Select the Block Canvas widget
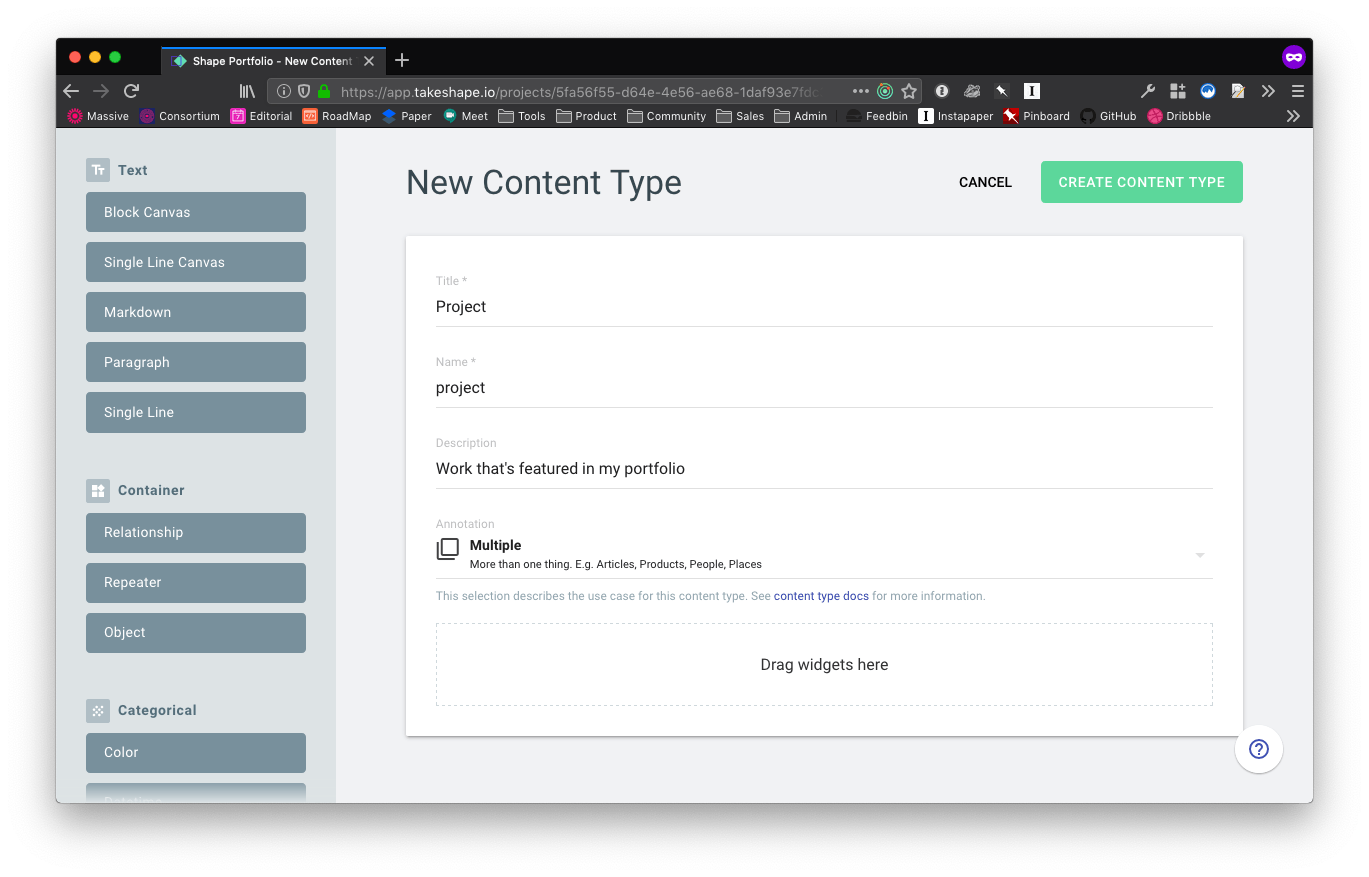This screenshot has height=877, width=1369. pos(196,212)
